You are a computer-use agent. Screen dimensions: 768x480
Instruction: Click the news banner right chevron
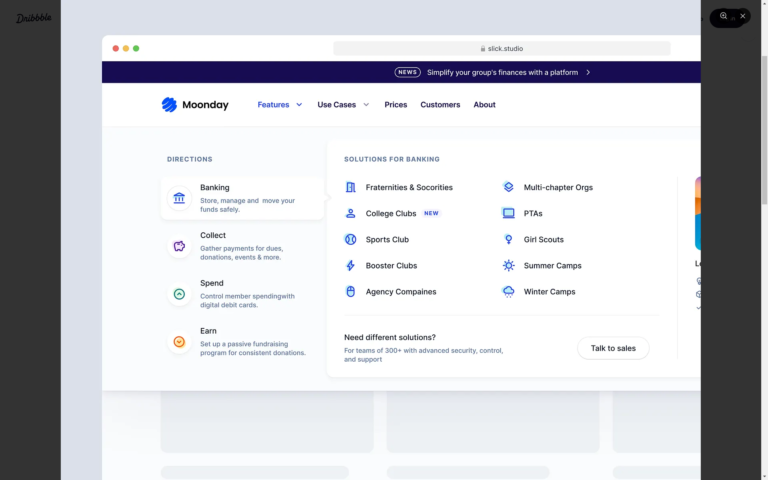coord(588,72)
